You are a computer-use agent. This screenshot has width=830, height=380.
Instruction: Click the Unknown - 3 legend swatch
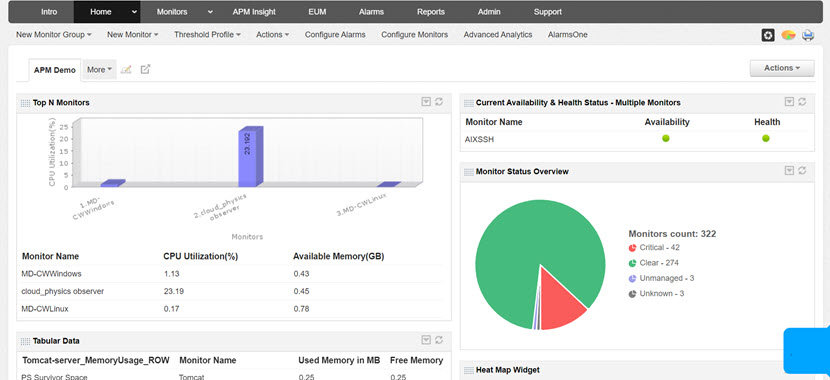click(x=632, y=294)
